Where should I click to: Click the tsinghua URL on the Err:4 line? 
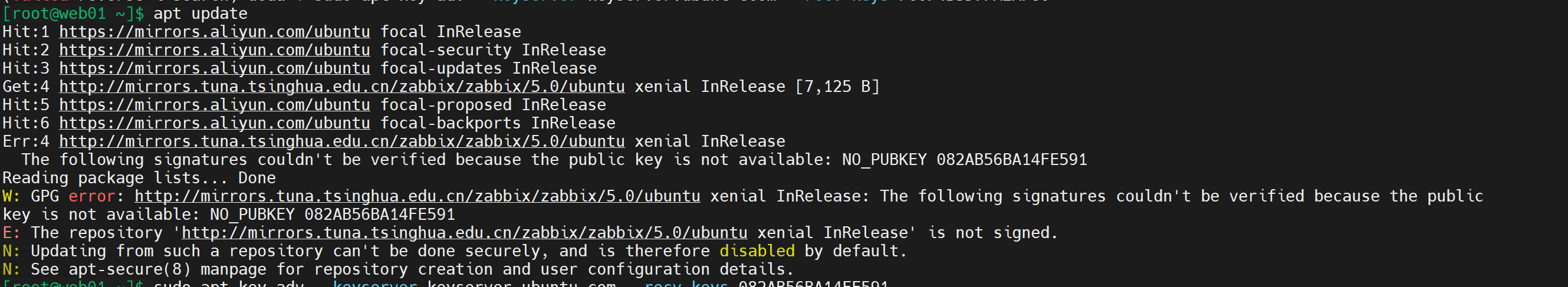pos(341,141)
